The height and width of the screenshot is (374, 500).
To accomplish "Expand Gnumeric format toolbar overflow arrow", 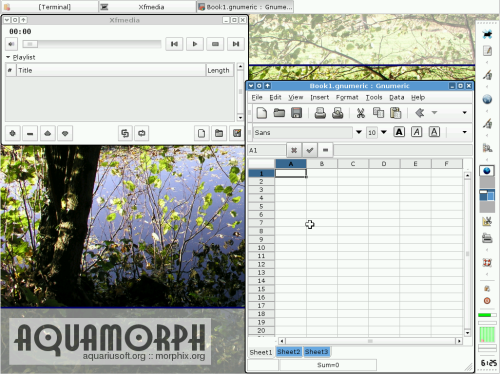I will (464, 132).
